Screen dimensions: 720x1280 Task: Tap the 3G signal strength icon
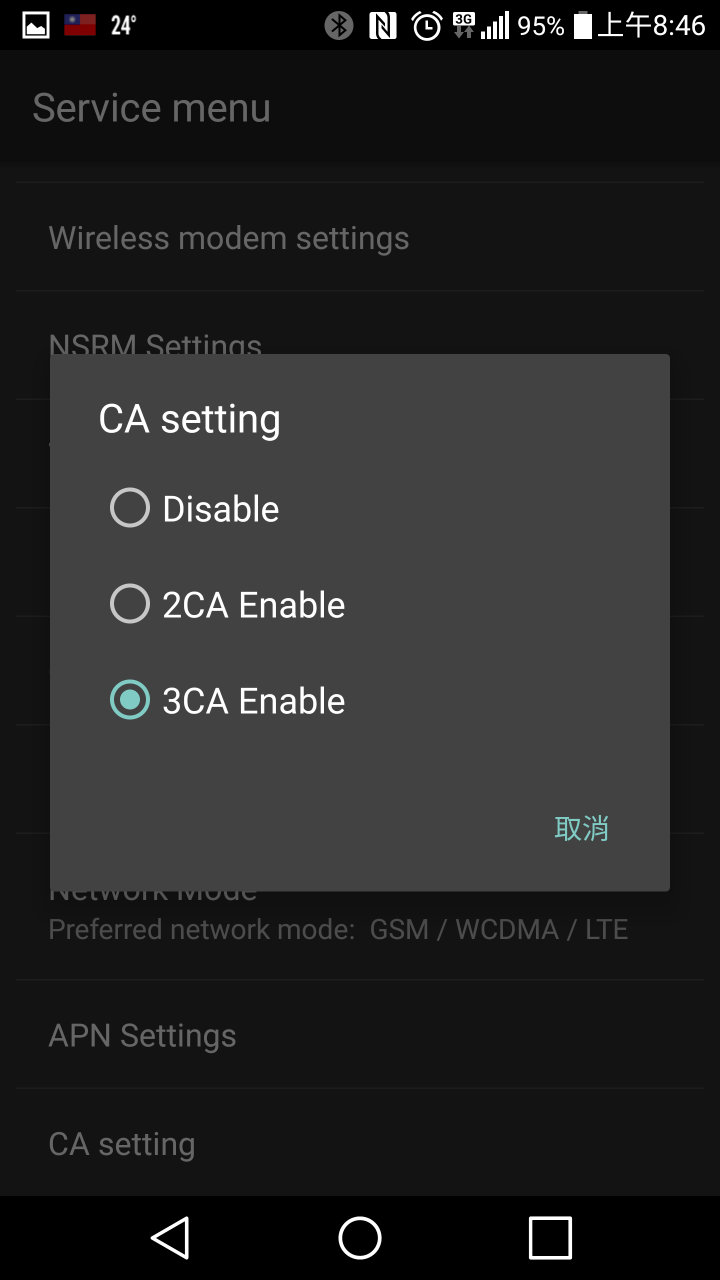pyautogui.click(x=481, y=25)
